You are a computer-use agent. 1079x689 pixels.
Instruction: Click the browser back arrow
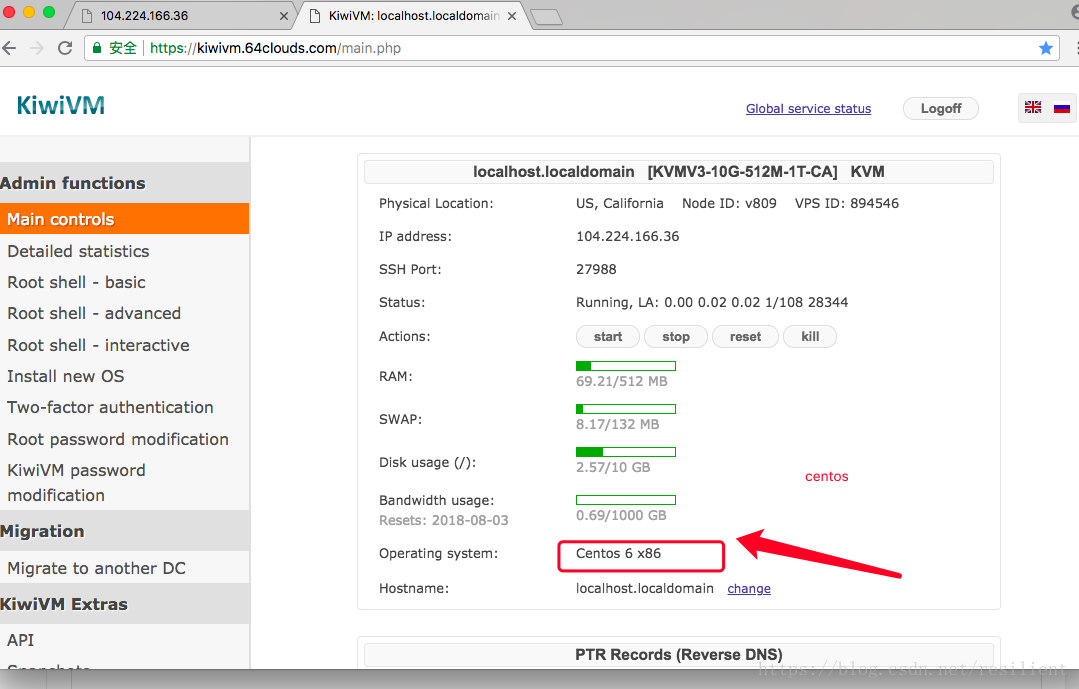pos(9,48)
